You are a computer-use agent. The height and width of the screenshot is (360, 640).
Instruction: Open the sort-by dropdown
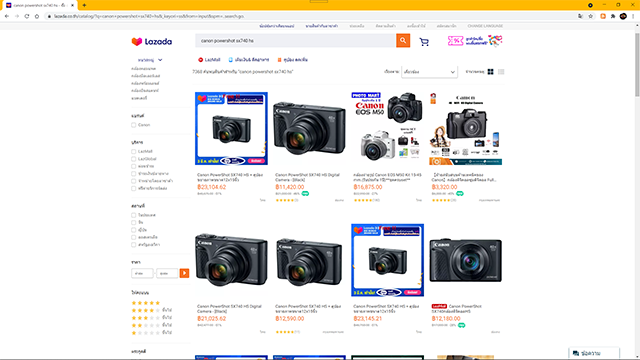[429, 72]
